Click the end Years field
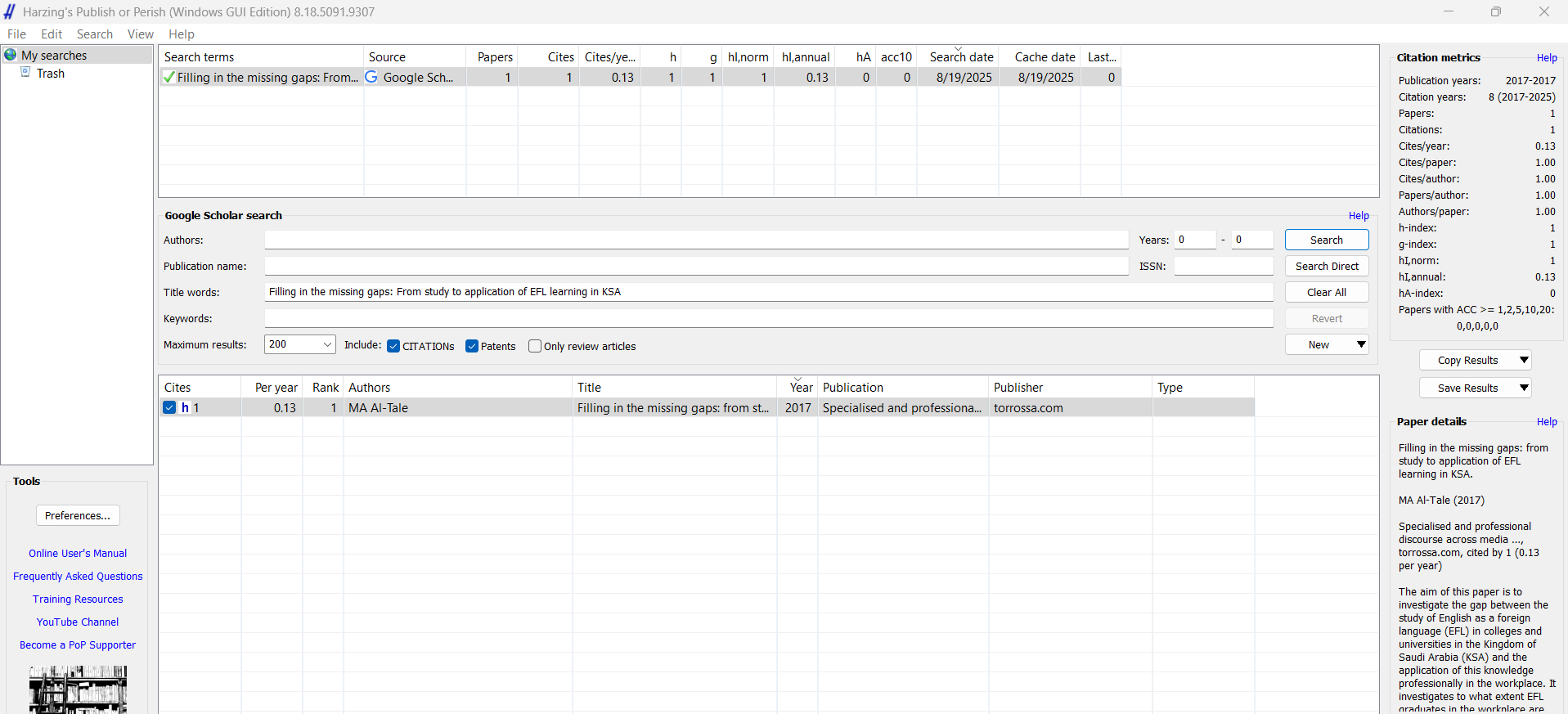The image size is (1568, 714). pos(1252,240)
